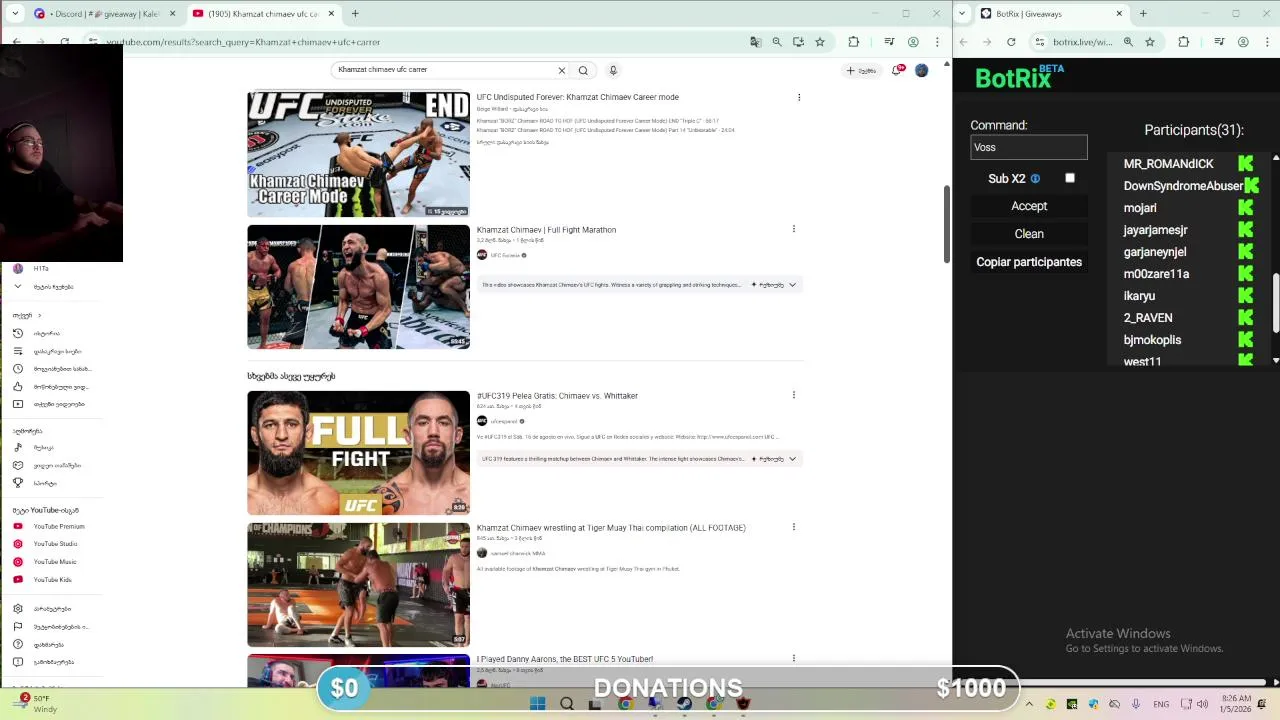The height and width of the screenshot is (720, 1280).
Task: Open YouTube notifications bell
Action: [x=898, y=70]
